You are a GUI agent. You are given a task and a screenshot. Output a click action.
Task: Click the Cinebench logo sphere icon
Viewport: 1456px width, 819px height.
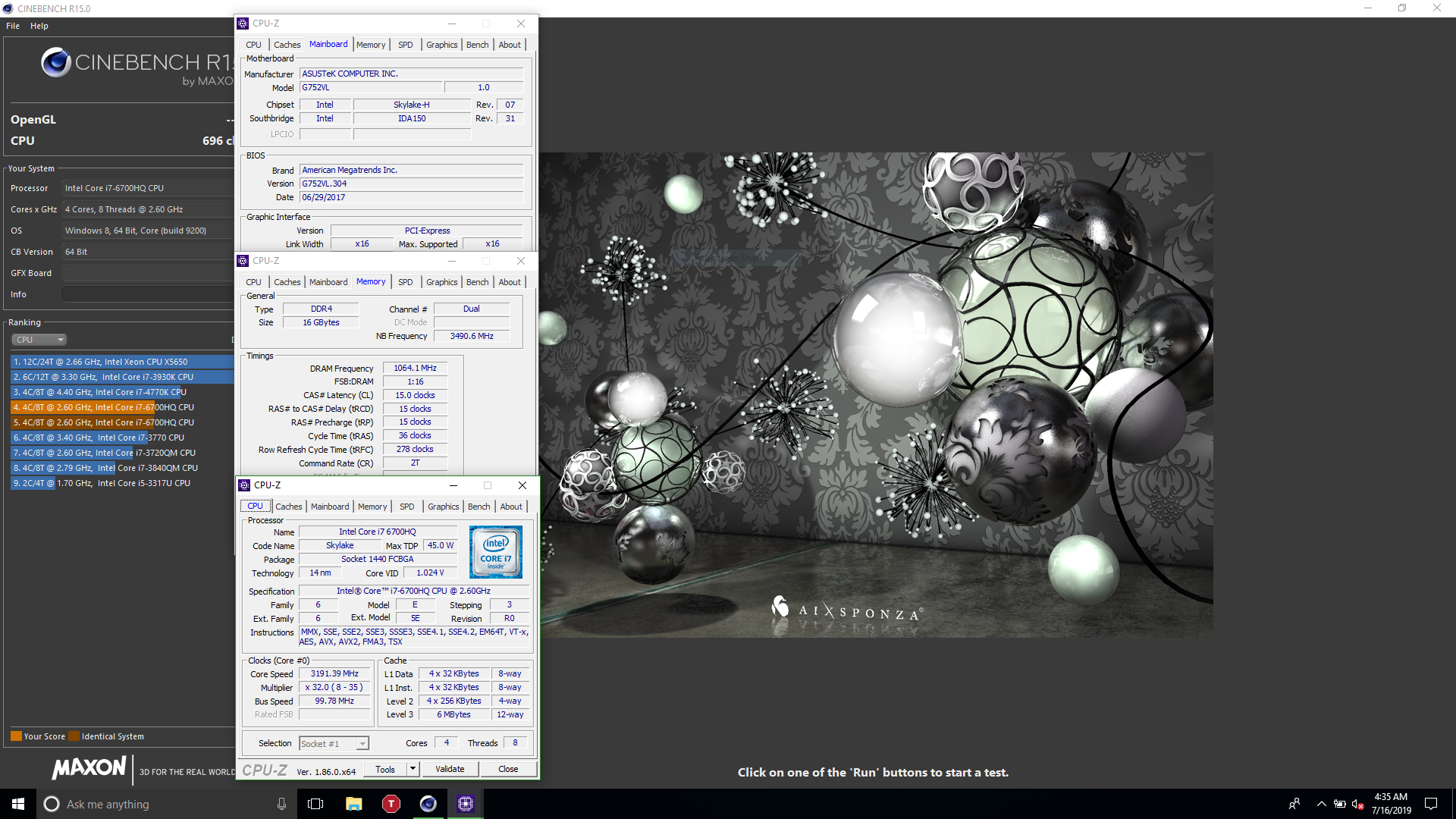click(x=56, y=62)
